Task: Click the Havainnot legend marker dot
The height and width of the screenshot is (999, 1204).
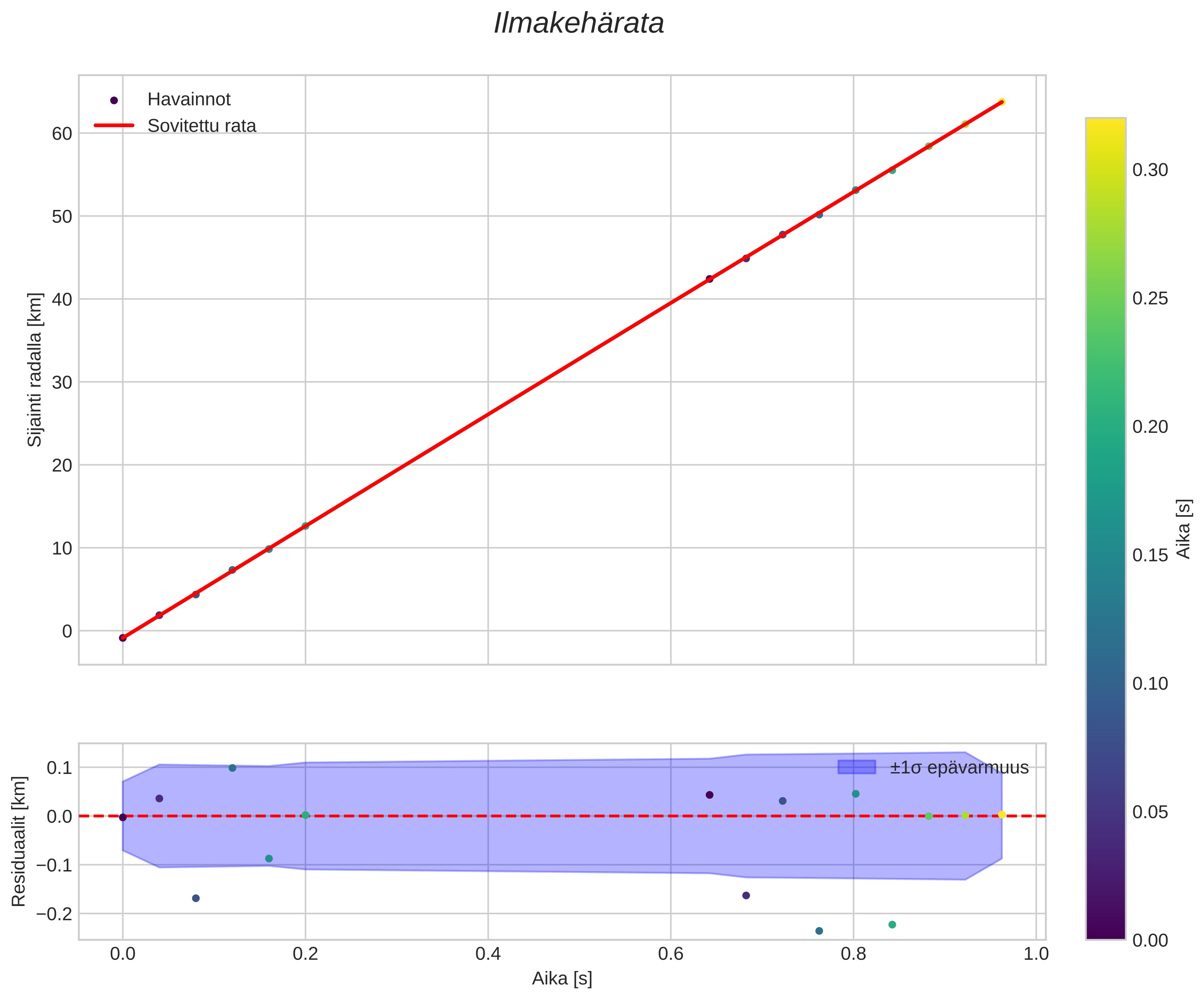Action: coord(114,101)
